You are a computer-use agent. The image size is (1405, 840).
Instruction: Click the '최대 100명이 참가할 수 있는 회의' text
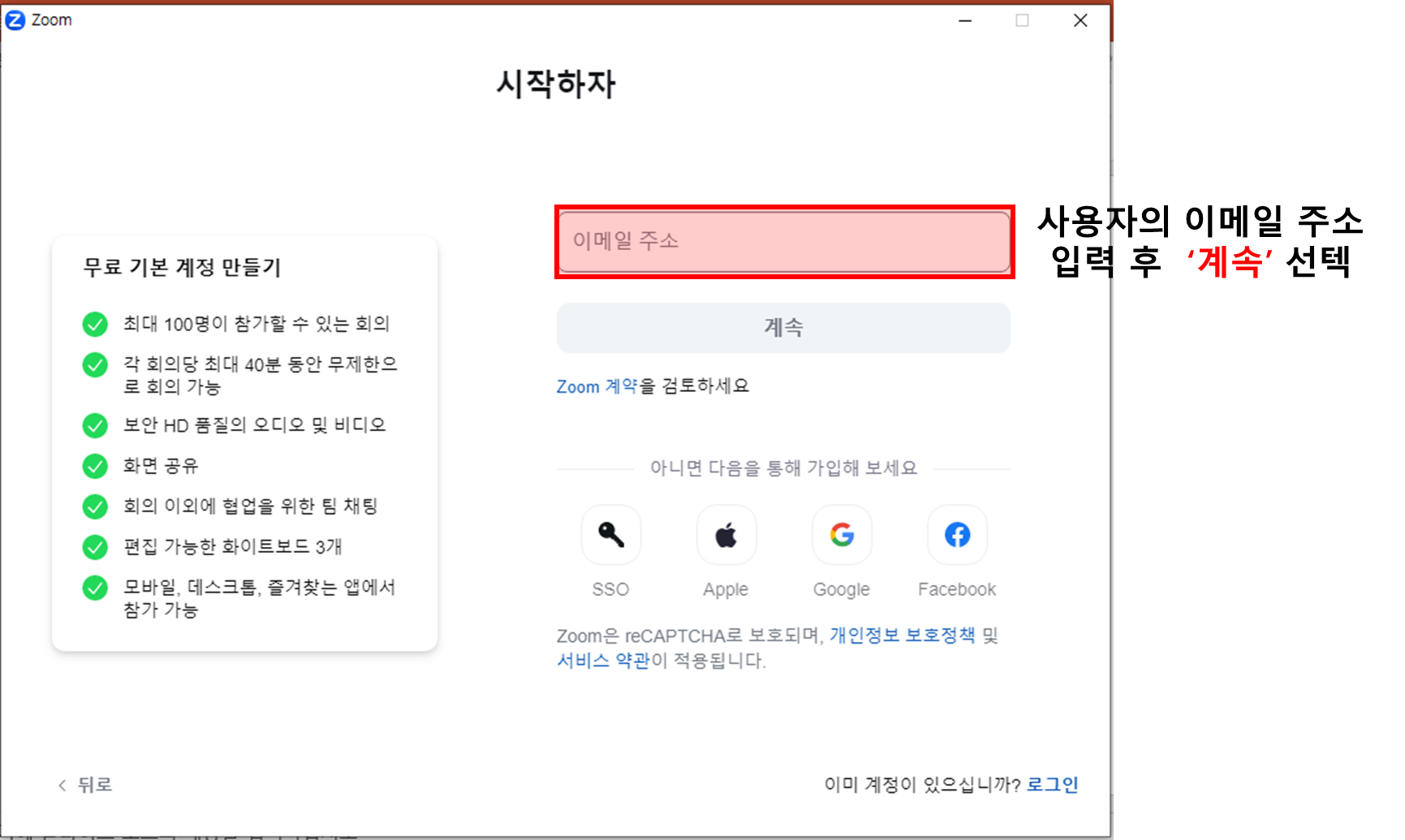click(x=256, y=324)
